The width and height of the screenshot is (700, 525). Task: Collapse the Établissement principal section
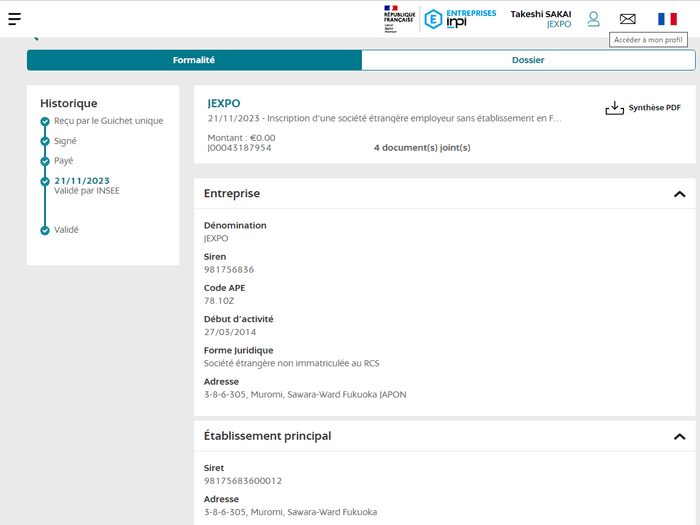[679, 437]
